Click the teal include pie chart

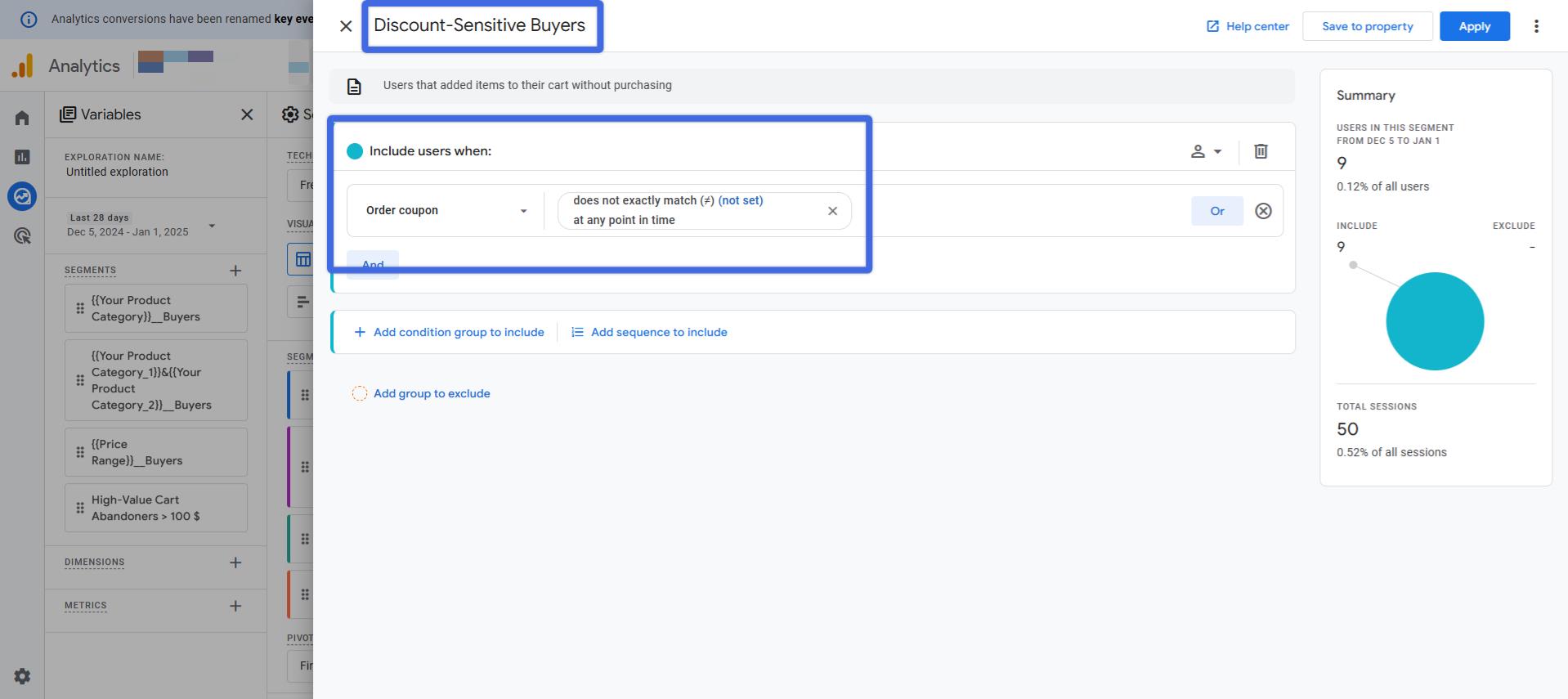(1435, 321)
